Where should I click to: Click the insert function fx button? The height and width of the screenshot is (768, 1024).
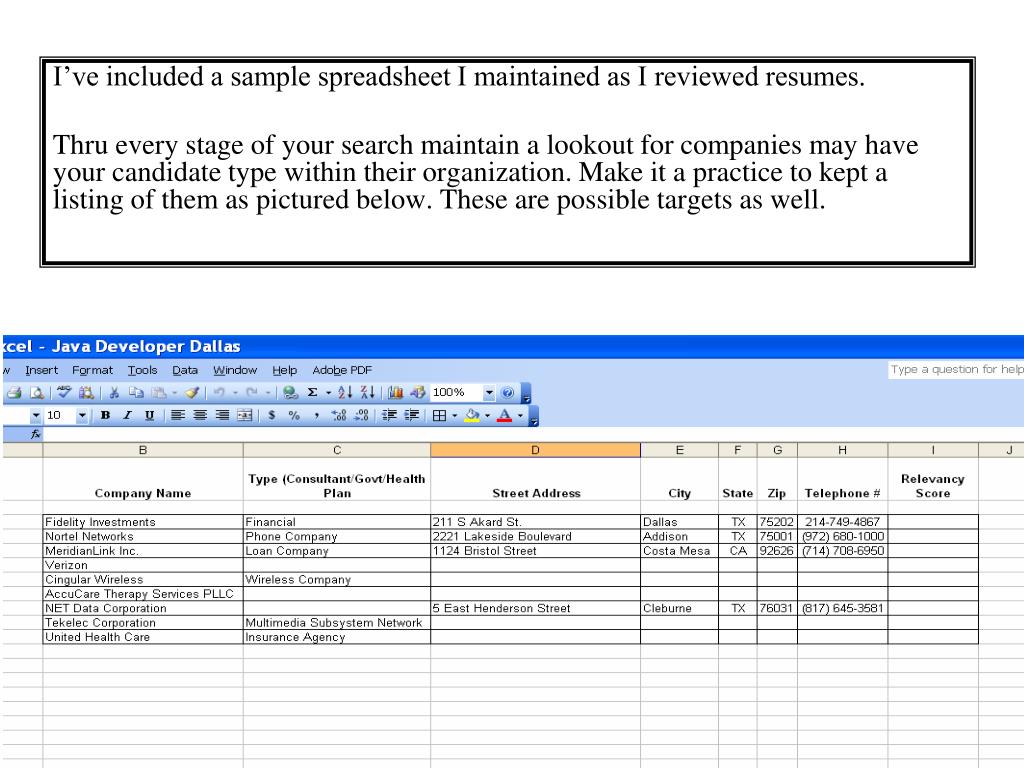[35, 434]
